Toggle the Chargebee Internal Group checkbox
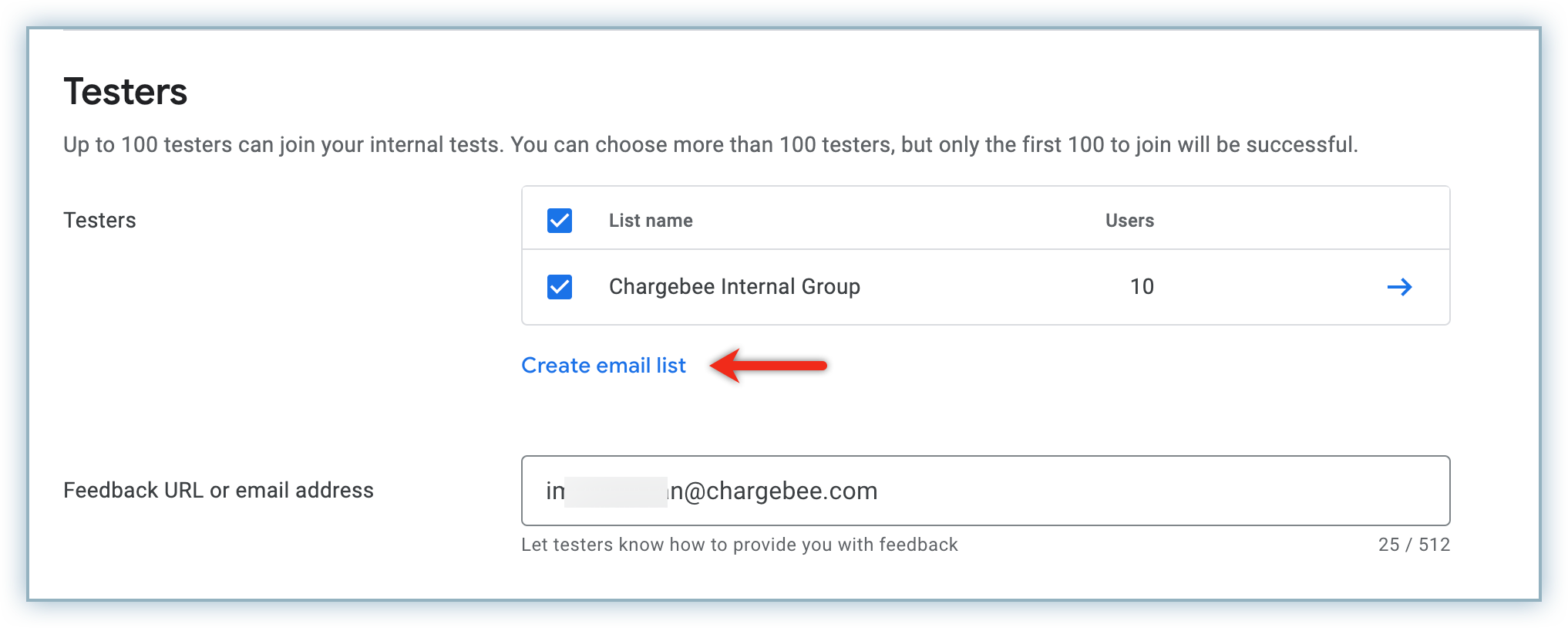This screenshot has height=628, width=1568. pyautogui.click(x=560, y=287)
